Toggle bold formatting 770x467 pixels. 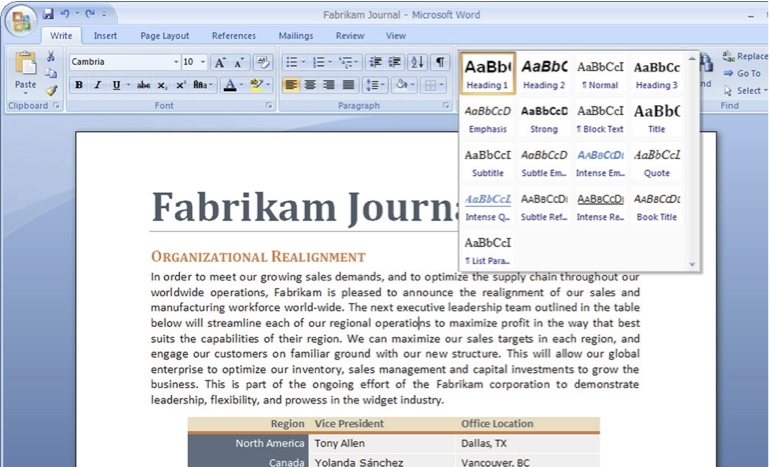79,85
